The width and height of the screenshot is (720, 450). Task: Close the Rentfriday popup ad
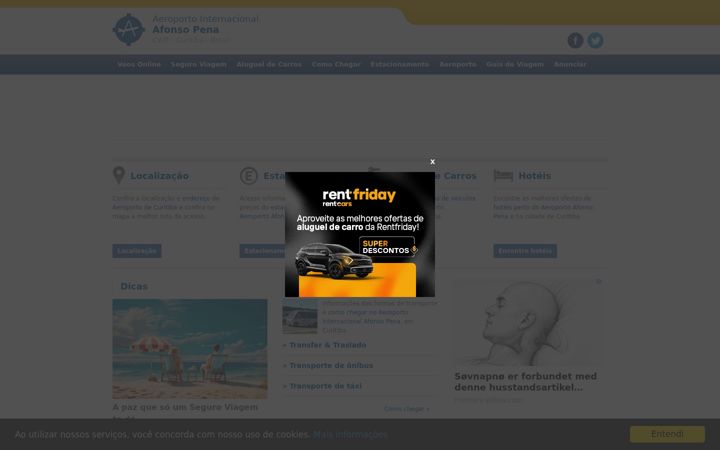(x=432, y=162)
